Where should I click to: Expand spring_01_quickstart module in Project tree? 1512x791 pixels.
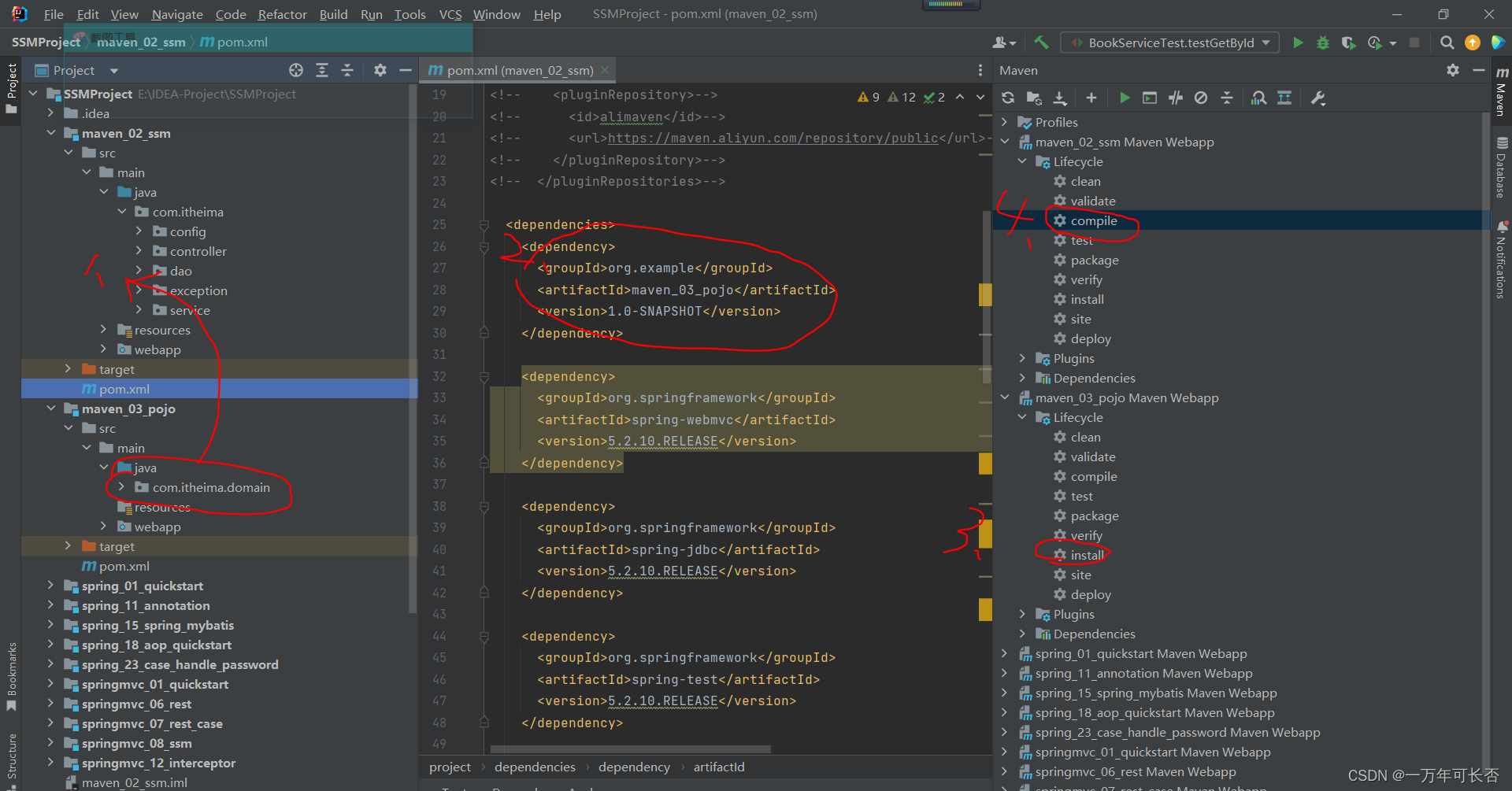coord(51,586)
